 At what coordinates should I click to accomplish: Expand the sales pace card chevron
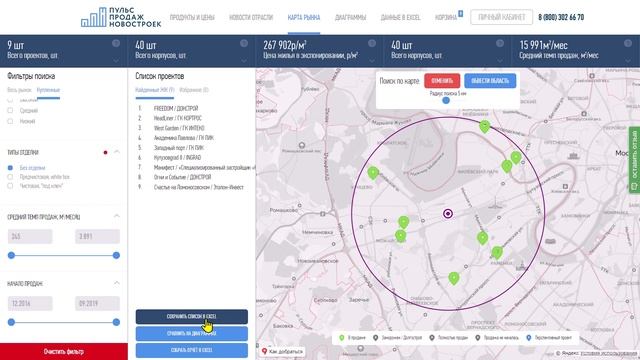628,60
